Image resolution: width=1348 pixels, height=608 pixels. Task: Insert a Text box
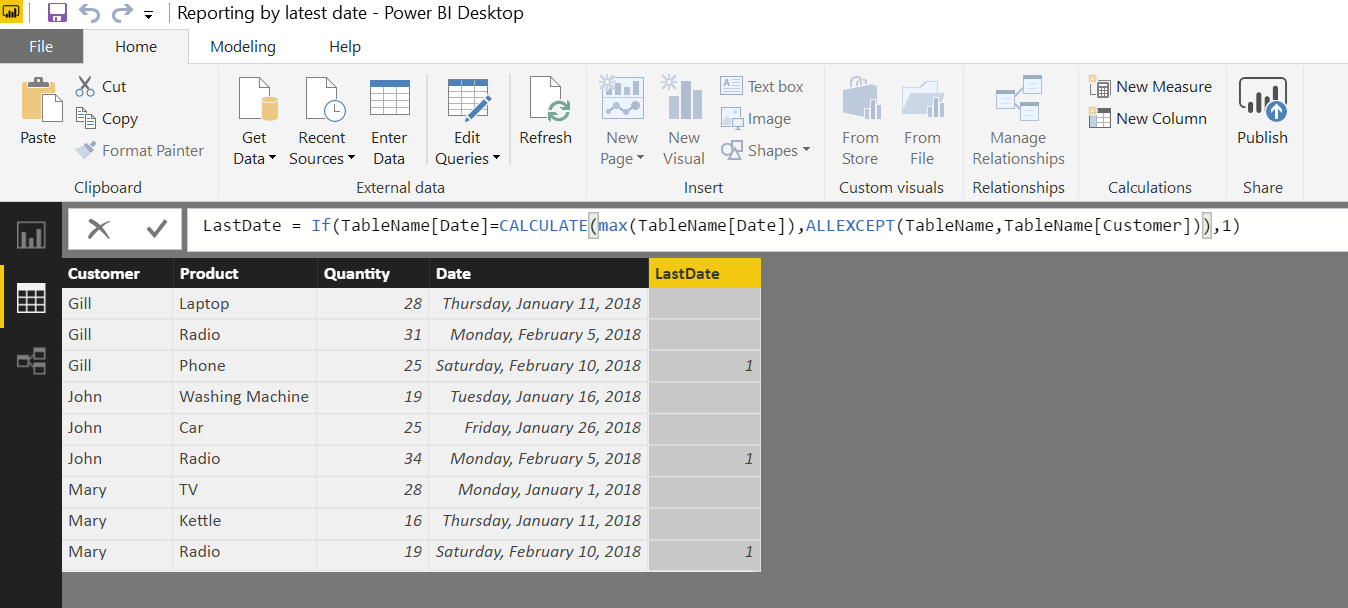762,87
